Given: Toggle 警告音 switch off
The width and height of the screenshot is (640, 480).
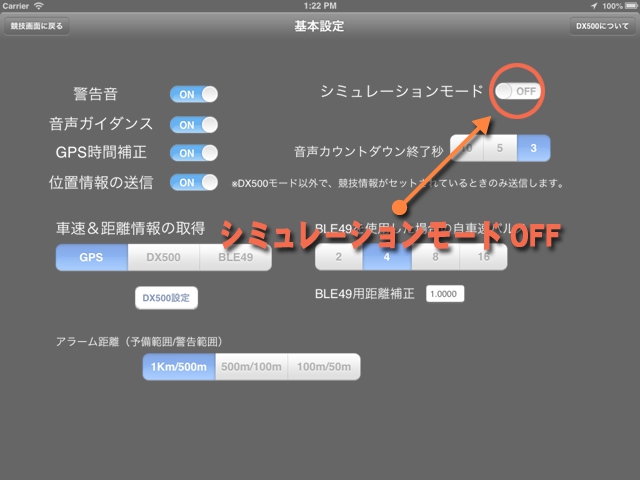Looking at the screenshot, I should [x=193, y=95].
